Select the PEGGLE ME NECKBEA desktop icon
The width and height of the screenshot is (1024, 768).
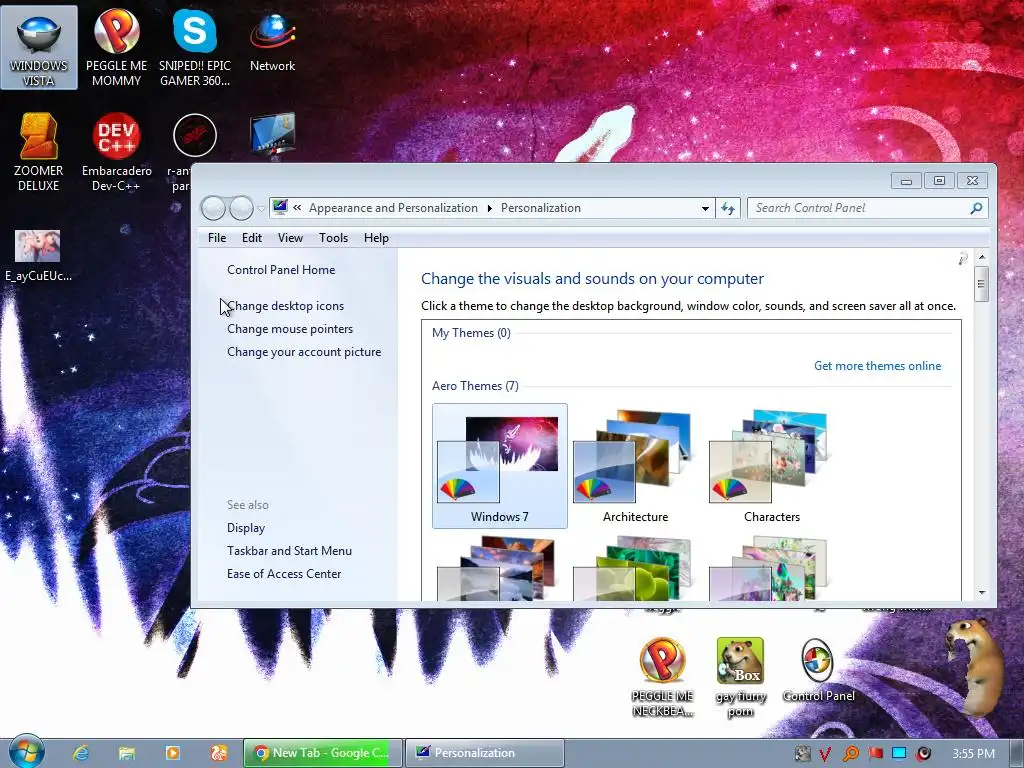tap(662, 677)
